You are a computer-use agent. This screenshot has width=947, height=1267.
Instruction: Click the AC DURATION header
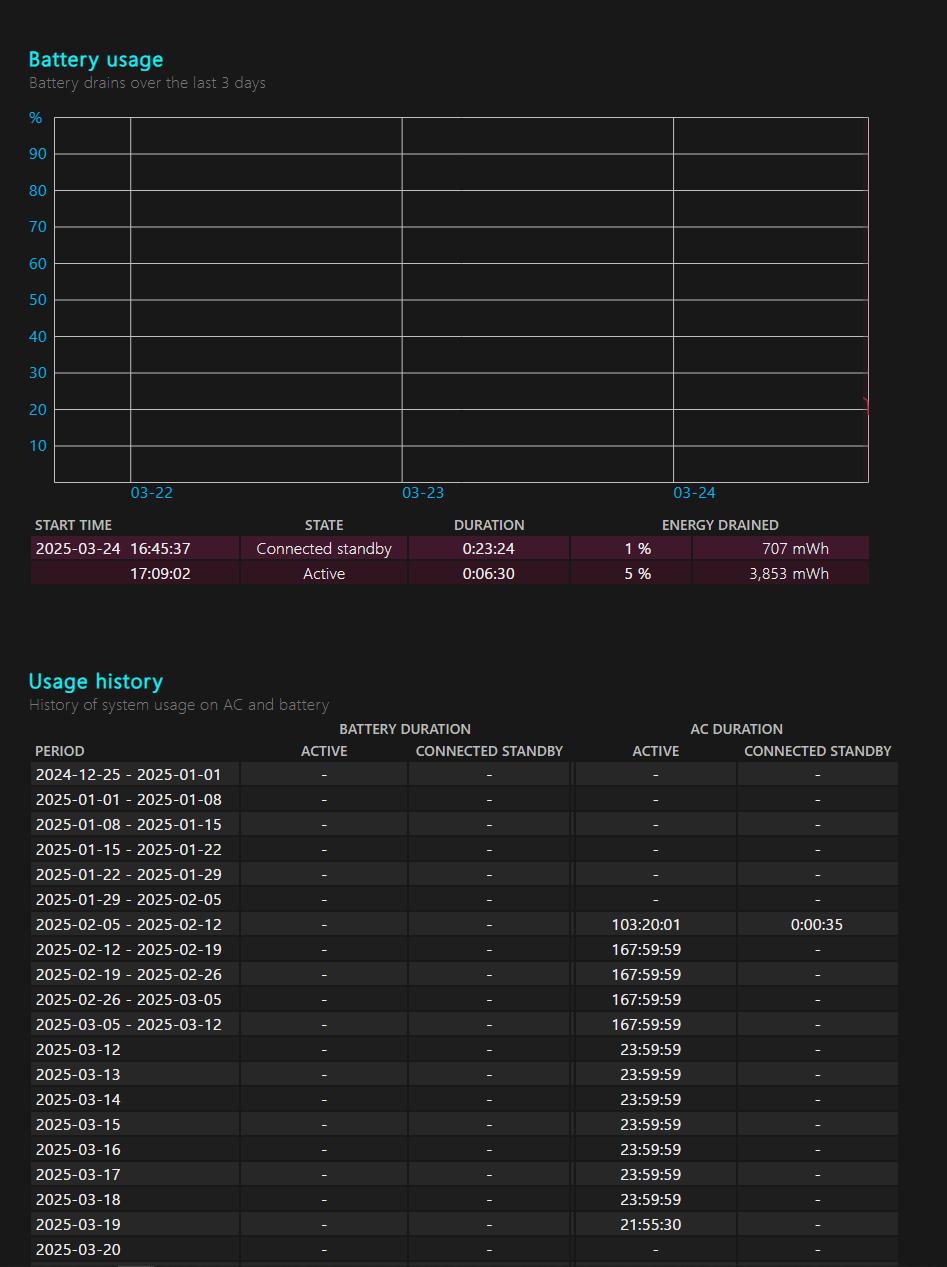737,729
